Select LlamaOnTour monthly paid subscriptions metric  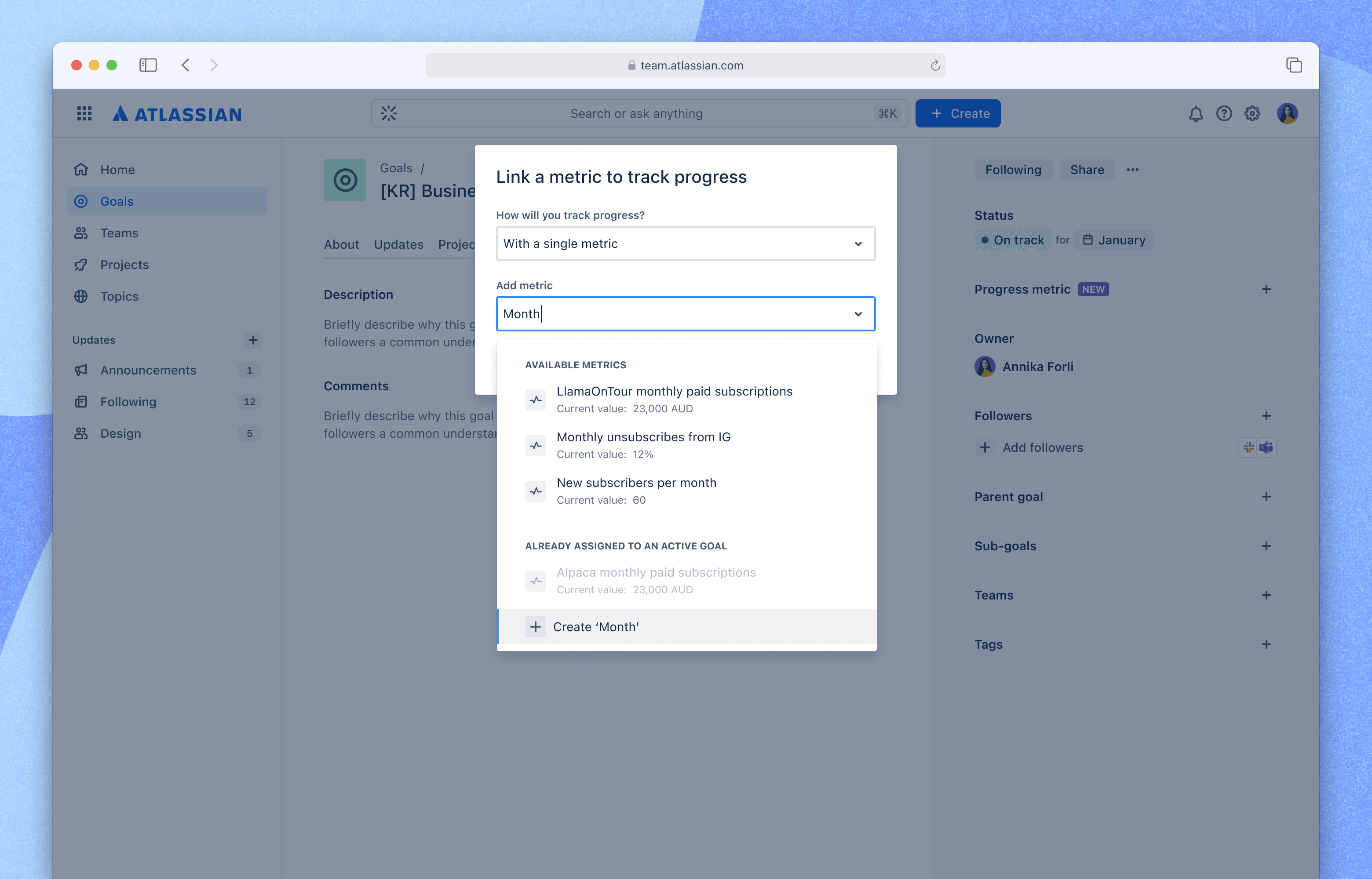pos(686,400)
